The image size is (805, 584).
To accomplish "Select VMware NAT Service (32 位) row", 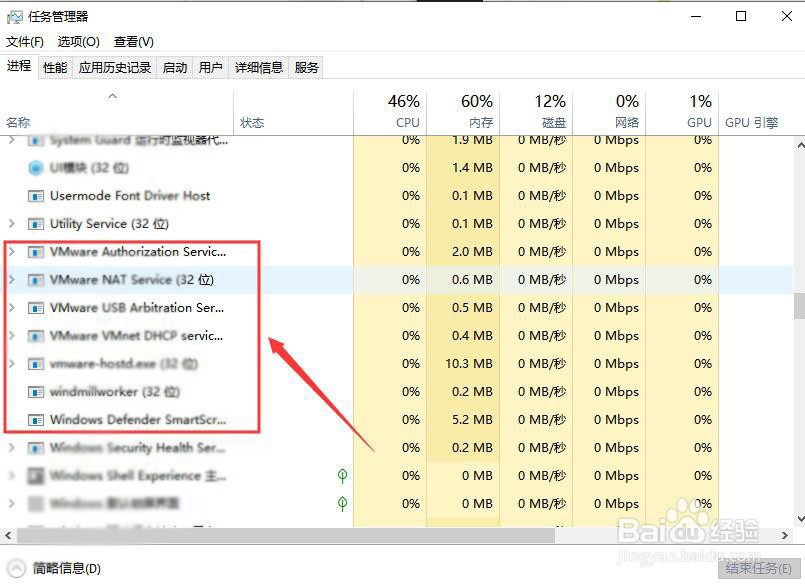I will [x=398, y=280].
